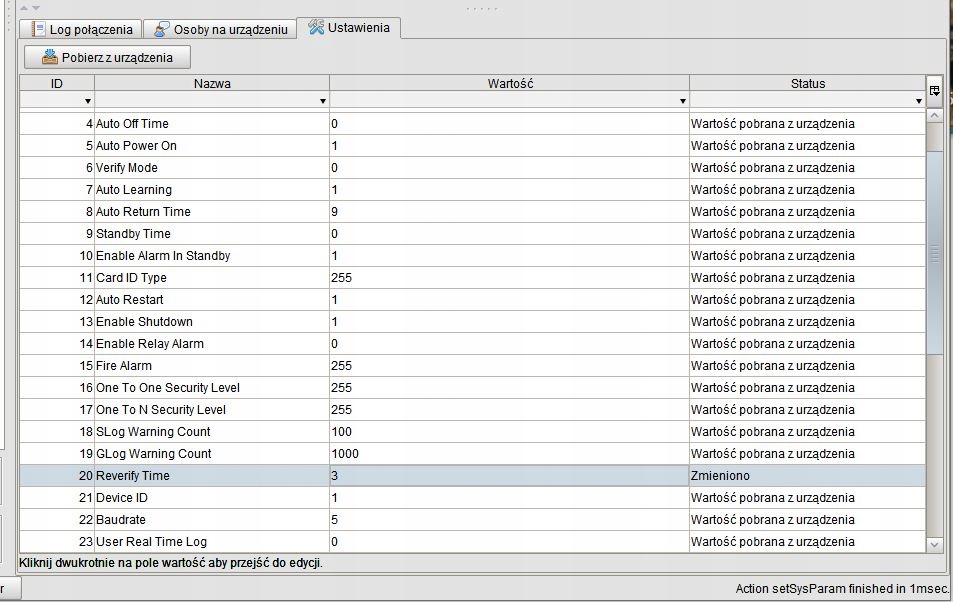Open the Wartość column filter dropdown

[x=682, y=102]
